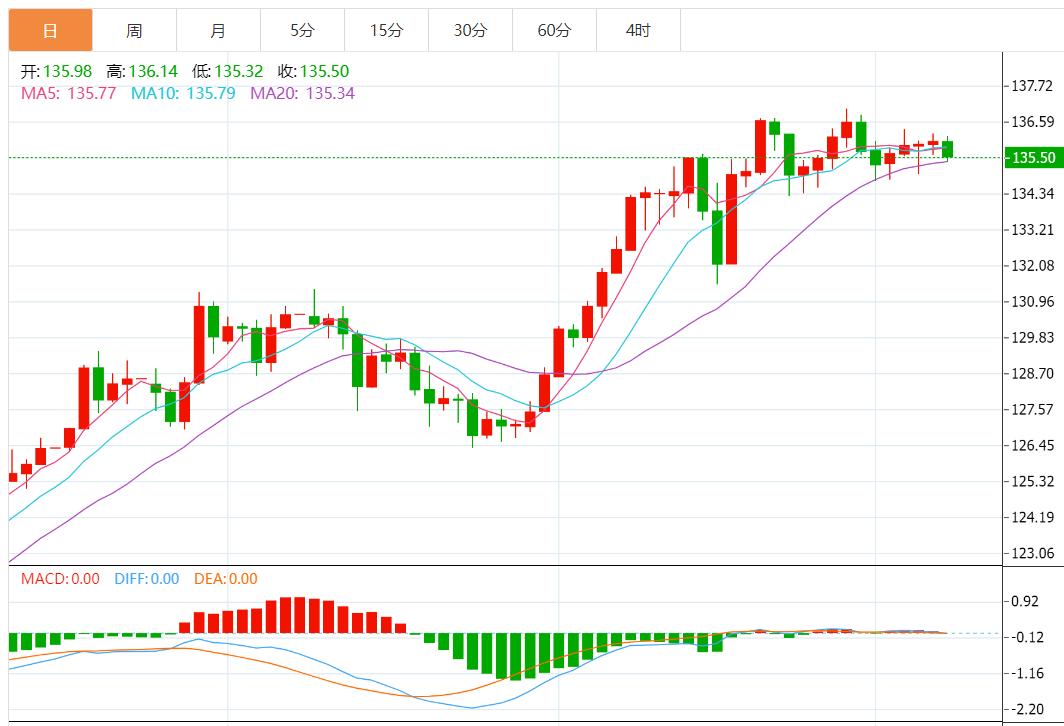This screenshot has width=1064, height=726.
Task: Click the MA10: 135.79 label
Action: tap(183, 93)
